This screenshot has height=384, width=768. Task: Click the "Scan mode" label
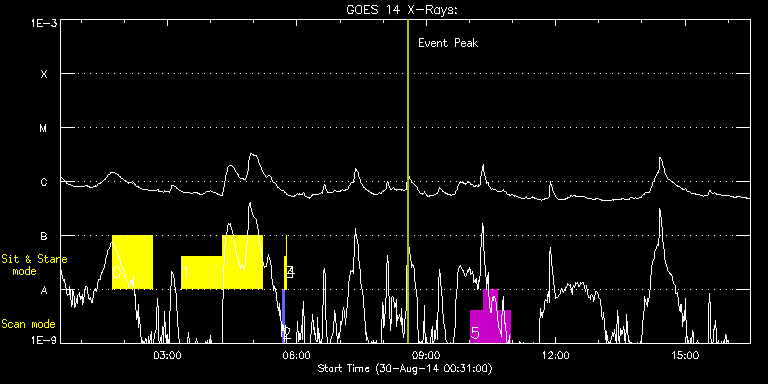coord(28,324)
